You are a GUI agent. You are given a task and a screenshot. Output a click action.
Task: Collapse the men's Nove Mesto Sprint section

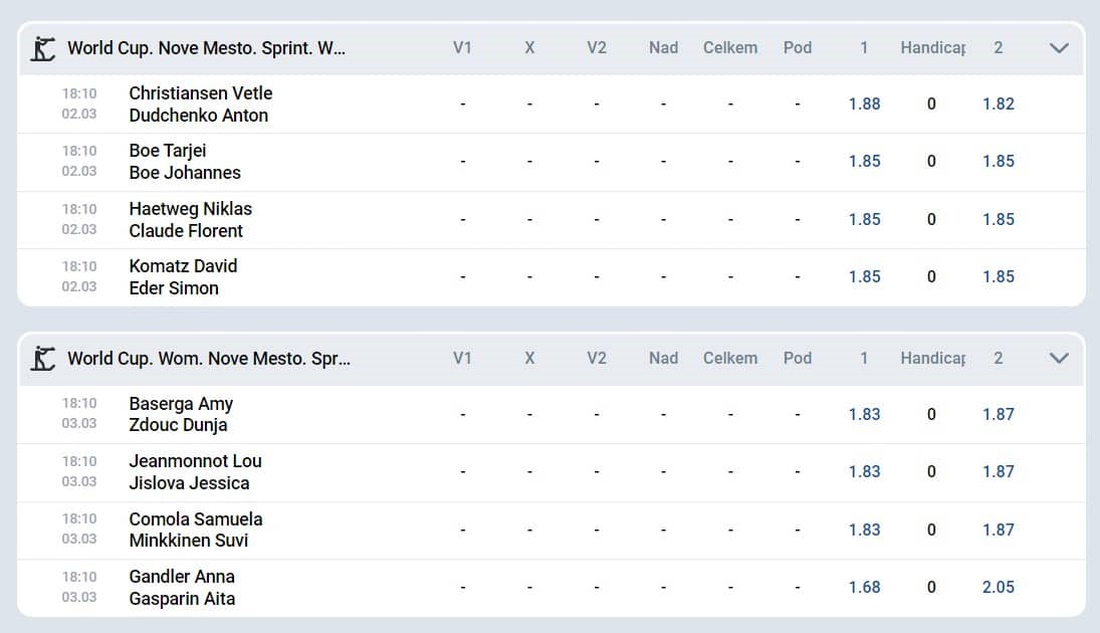tap(1059, 48)
